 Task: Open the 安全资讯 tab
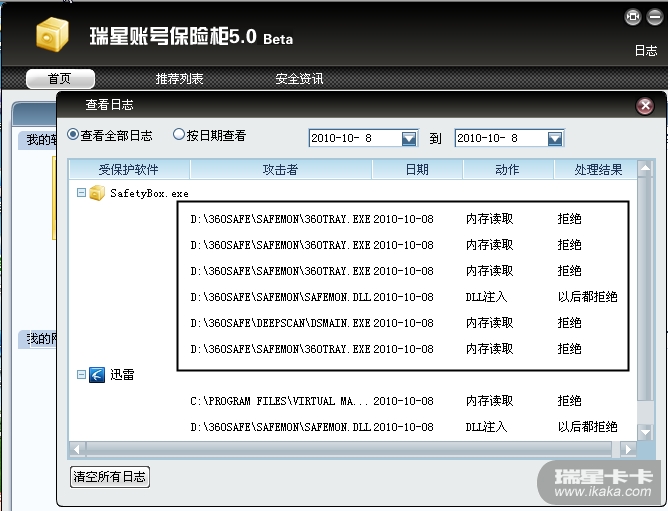pos(299,78)
